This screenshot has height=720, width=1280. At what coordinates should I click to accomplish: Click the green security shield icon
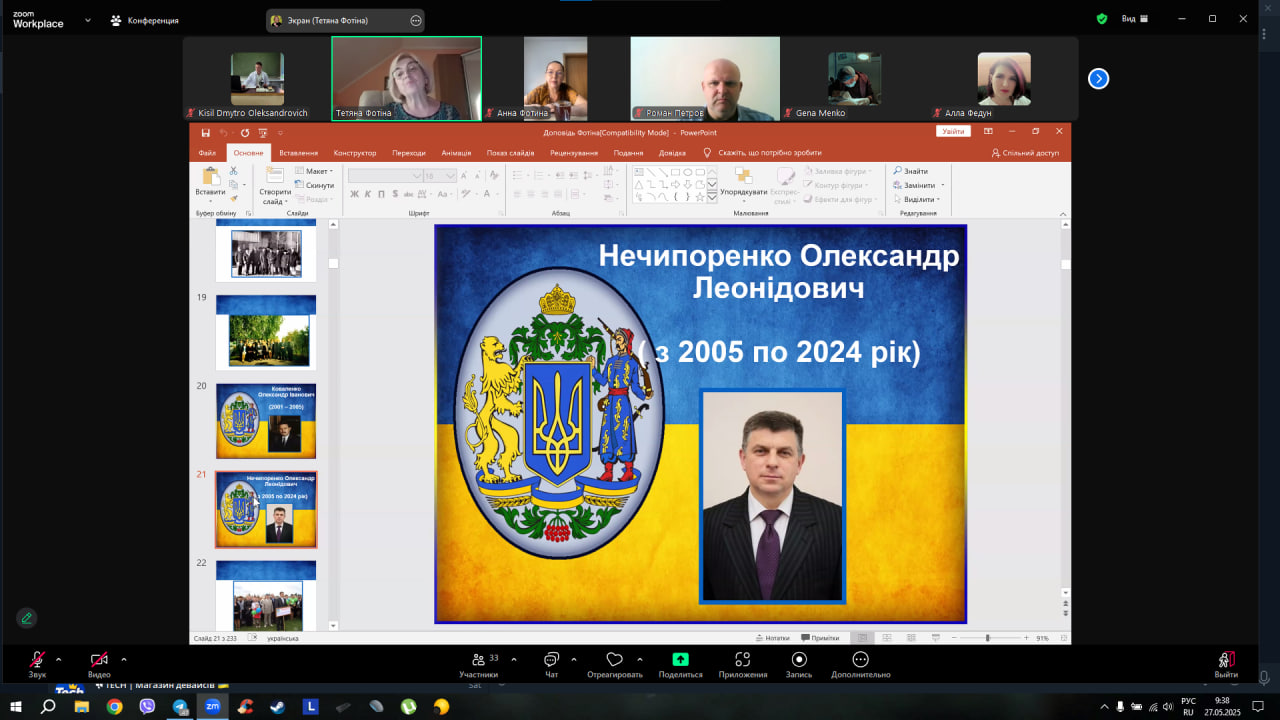[x=1102, y=19]
